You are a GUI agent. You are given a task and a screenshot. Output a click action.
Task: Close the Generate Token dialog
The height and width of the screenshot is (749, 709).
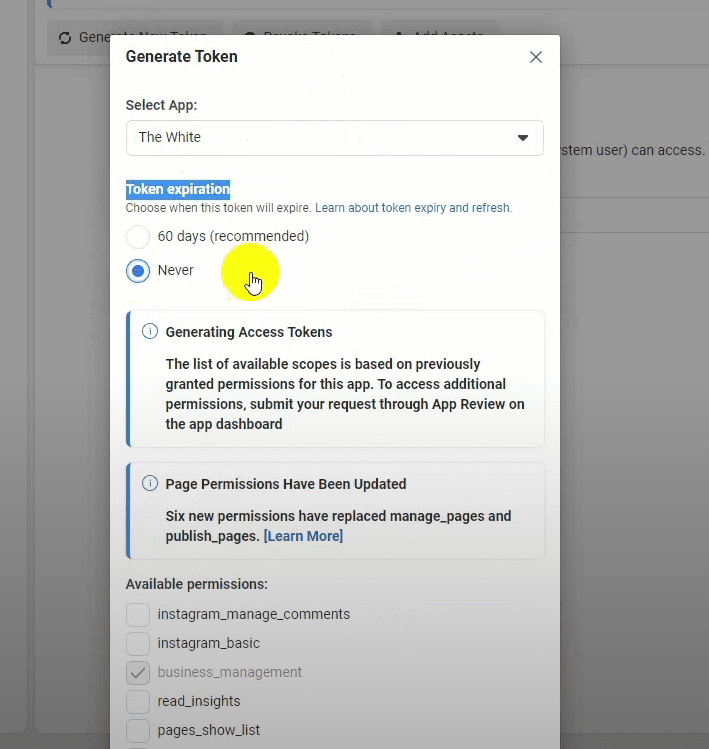point(536,57)
